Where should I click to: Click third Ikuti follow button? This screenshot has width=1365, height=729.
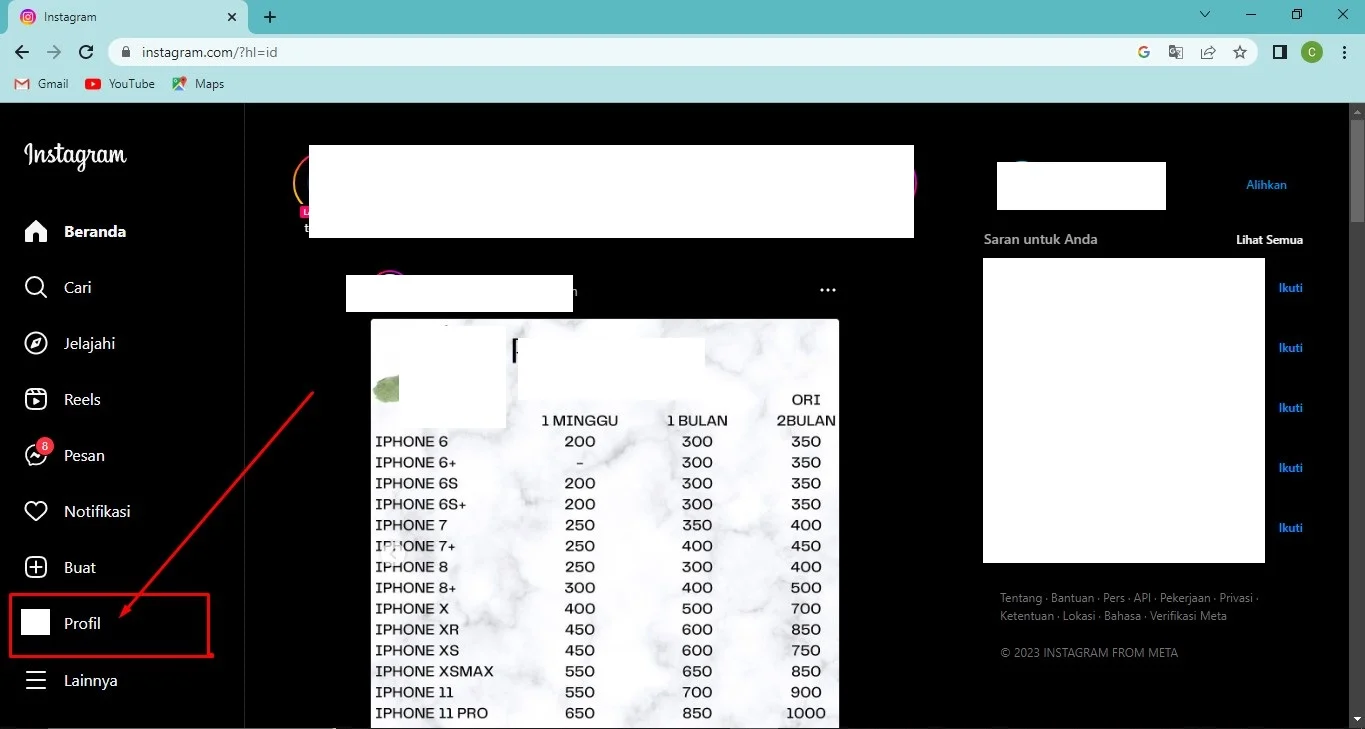tap(1291, 408)
